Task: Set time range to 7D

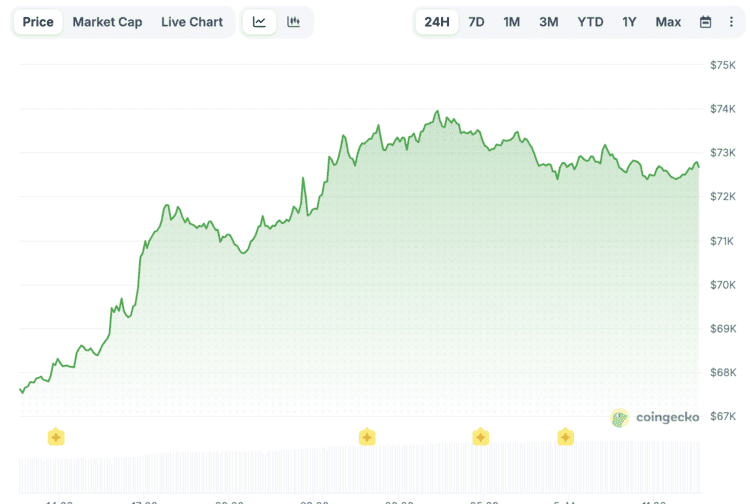Action: point(477,22)
